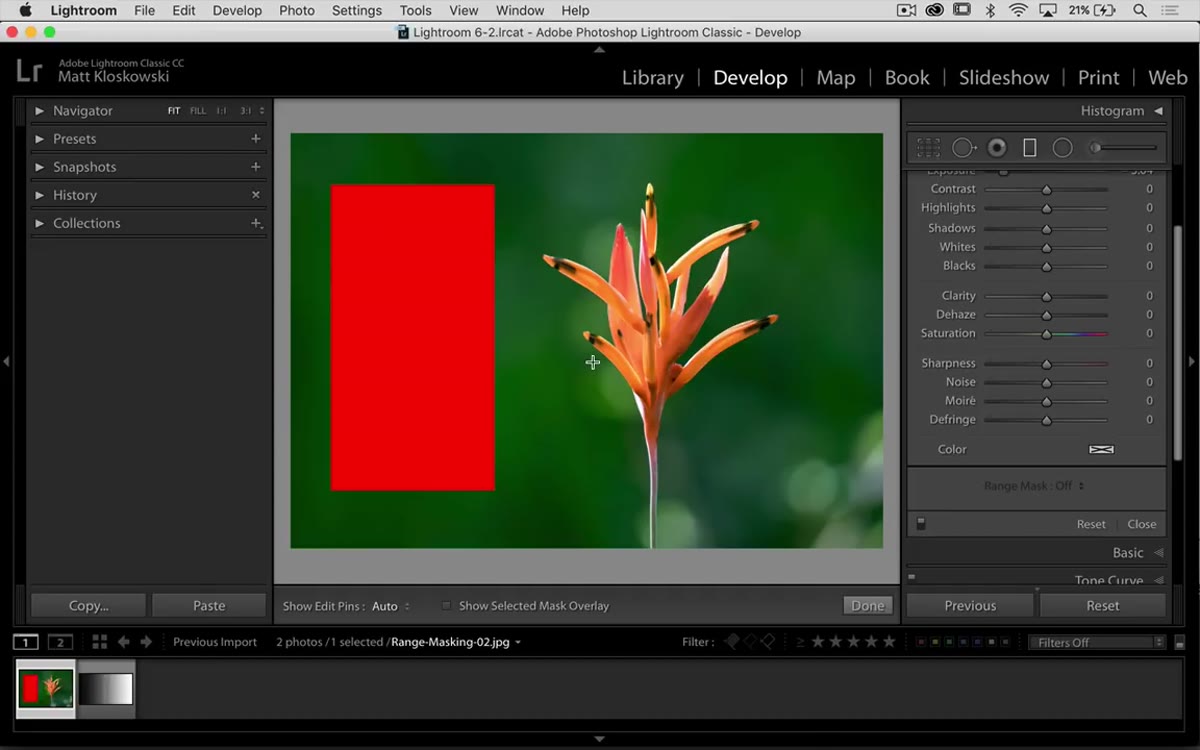Expand the Presets panel
Image resolution: width=1200 pixels, height=750 pixels.
tap(40, 139)
